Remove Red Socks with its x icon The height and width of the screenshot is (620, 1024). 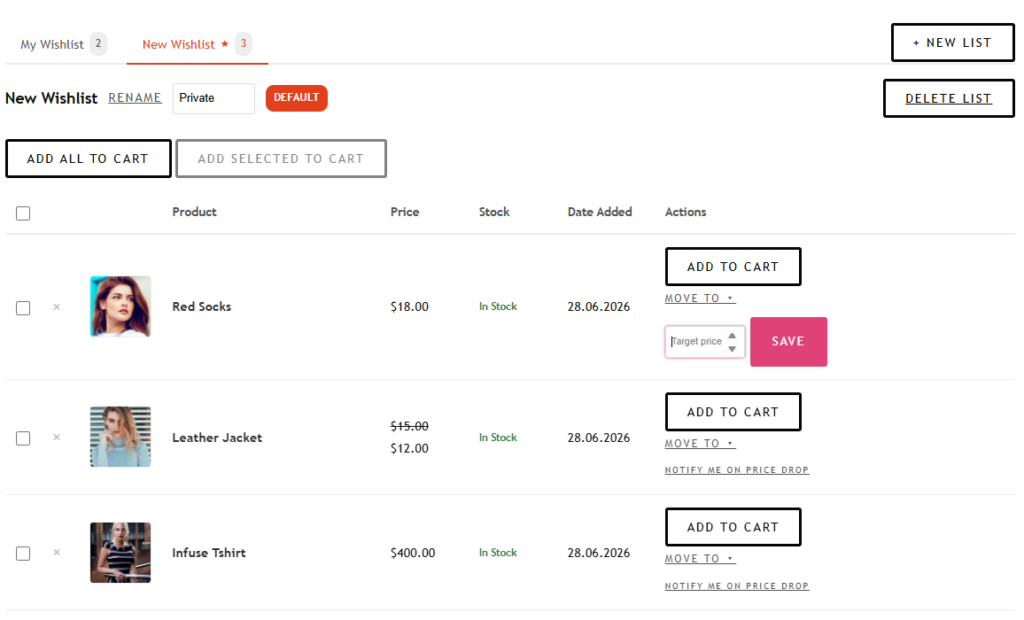[57, 307]
